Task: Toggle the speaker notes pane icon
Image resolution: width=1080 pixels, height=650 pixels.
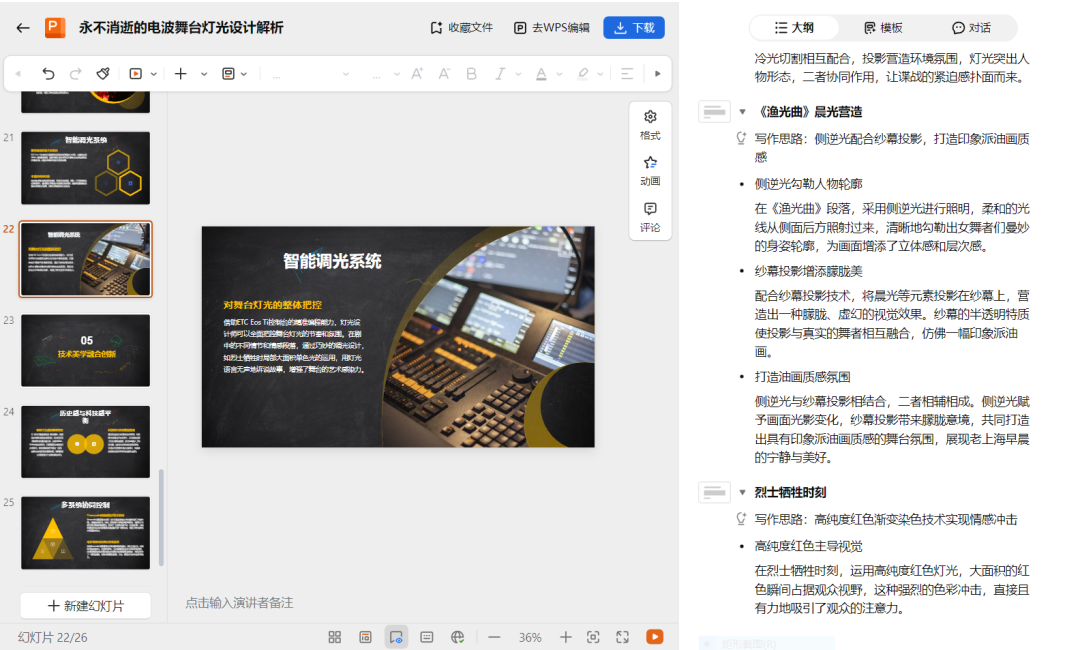Action: (x=427, y=637)
